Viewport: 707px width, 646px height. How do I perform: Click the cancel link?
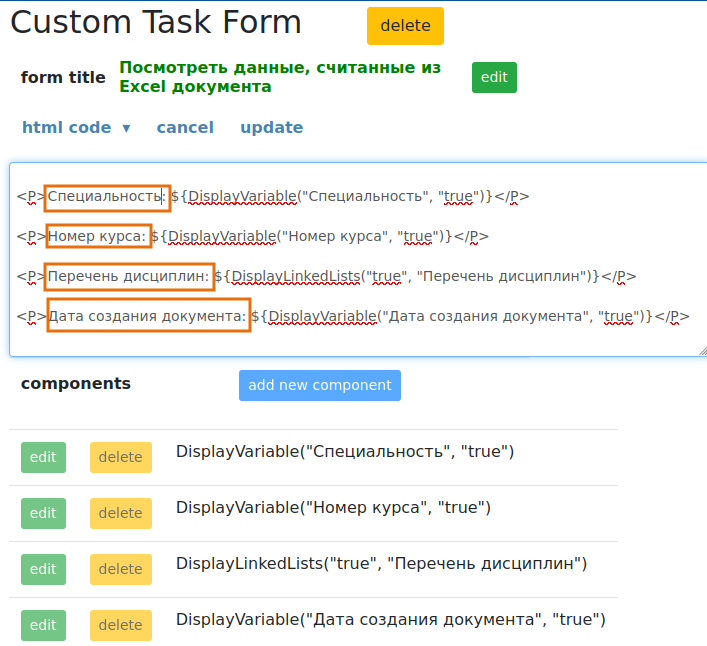pos(185,128)
